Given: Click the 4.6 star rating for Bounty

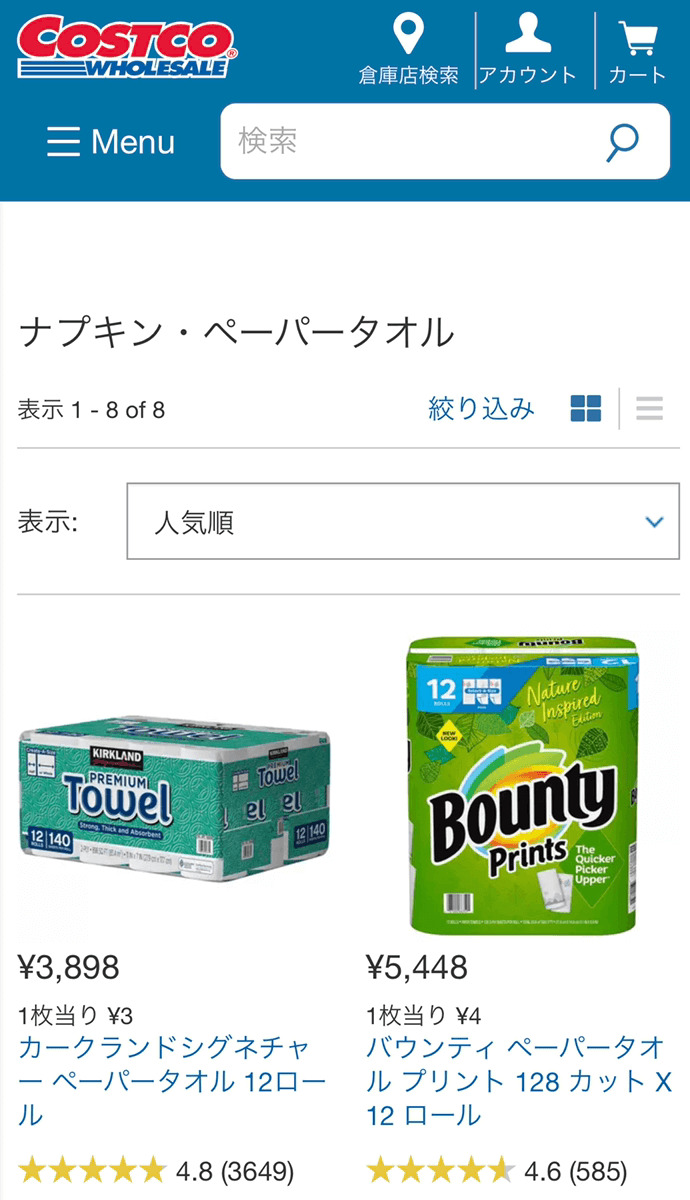Looking at the screenshot, I should tap(497, 1170).
